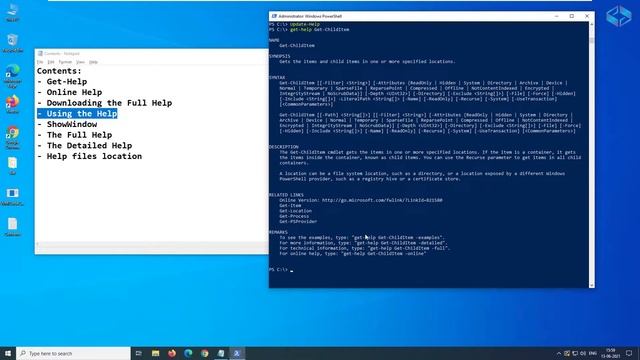The width and height of the screenshot is (640, 360).
Task: Open the Microsoft Edge desktop shortcut
Action: 13,76
